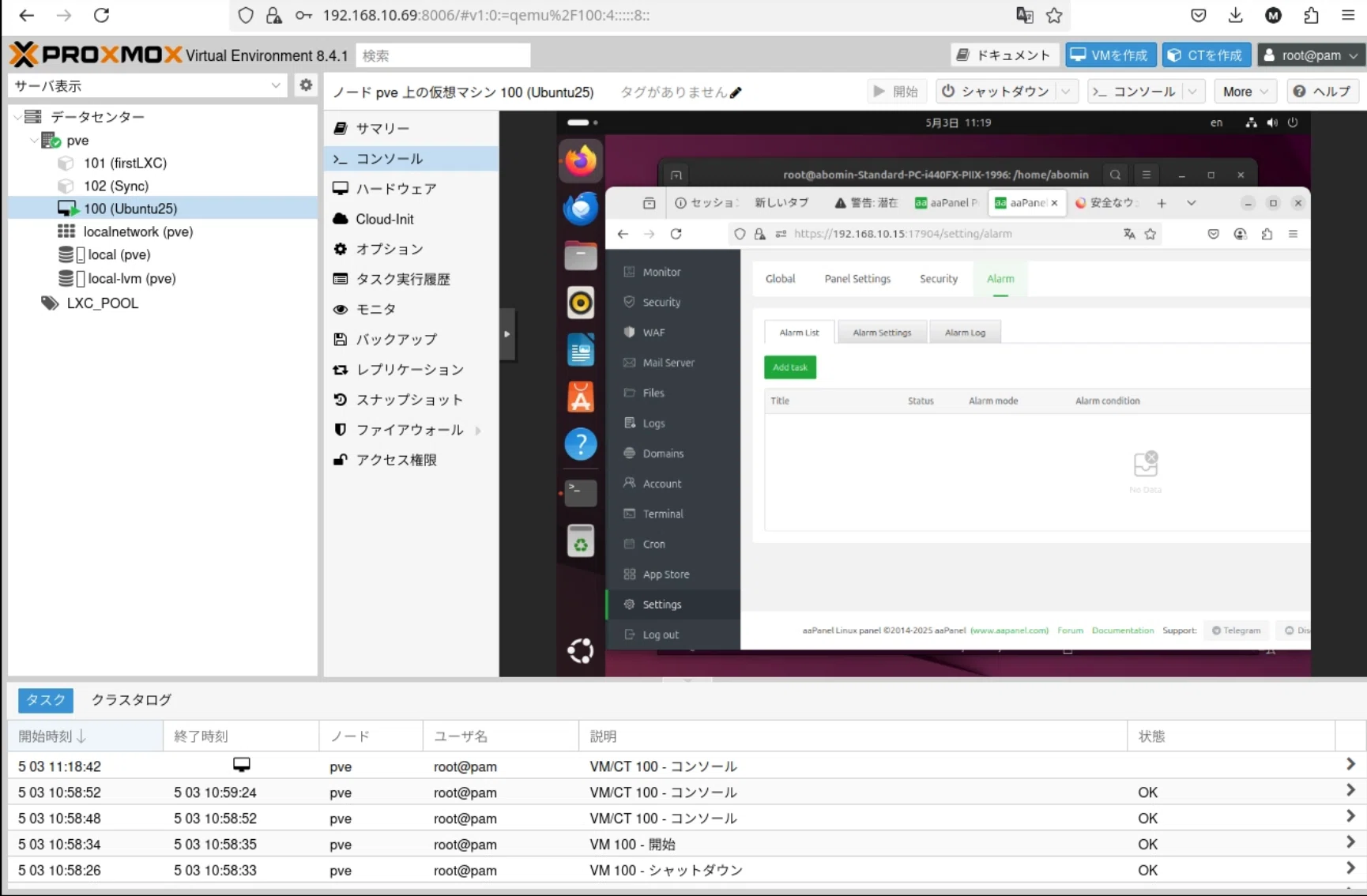Screen dimensions: 1367x896
Task: Open the browser downloads icon
Action: [x=1236, y=15]
